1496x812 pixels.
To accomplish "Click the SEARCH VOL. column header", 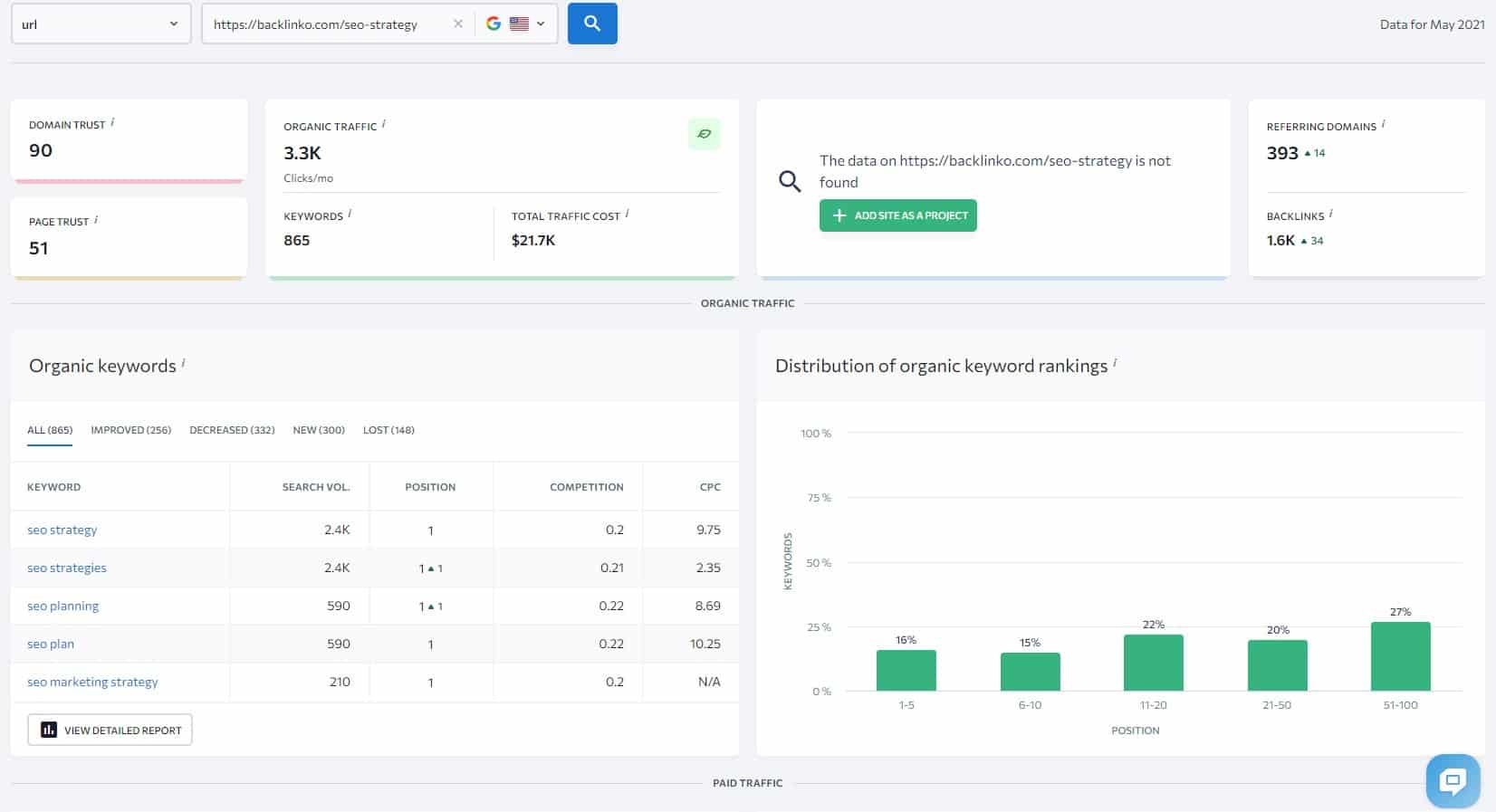I will click(x=316, y=487).
